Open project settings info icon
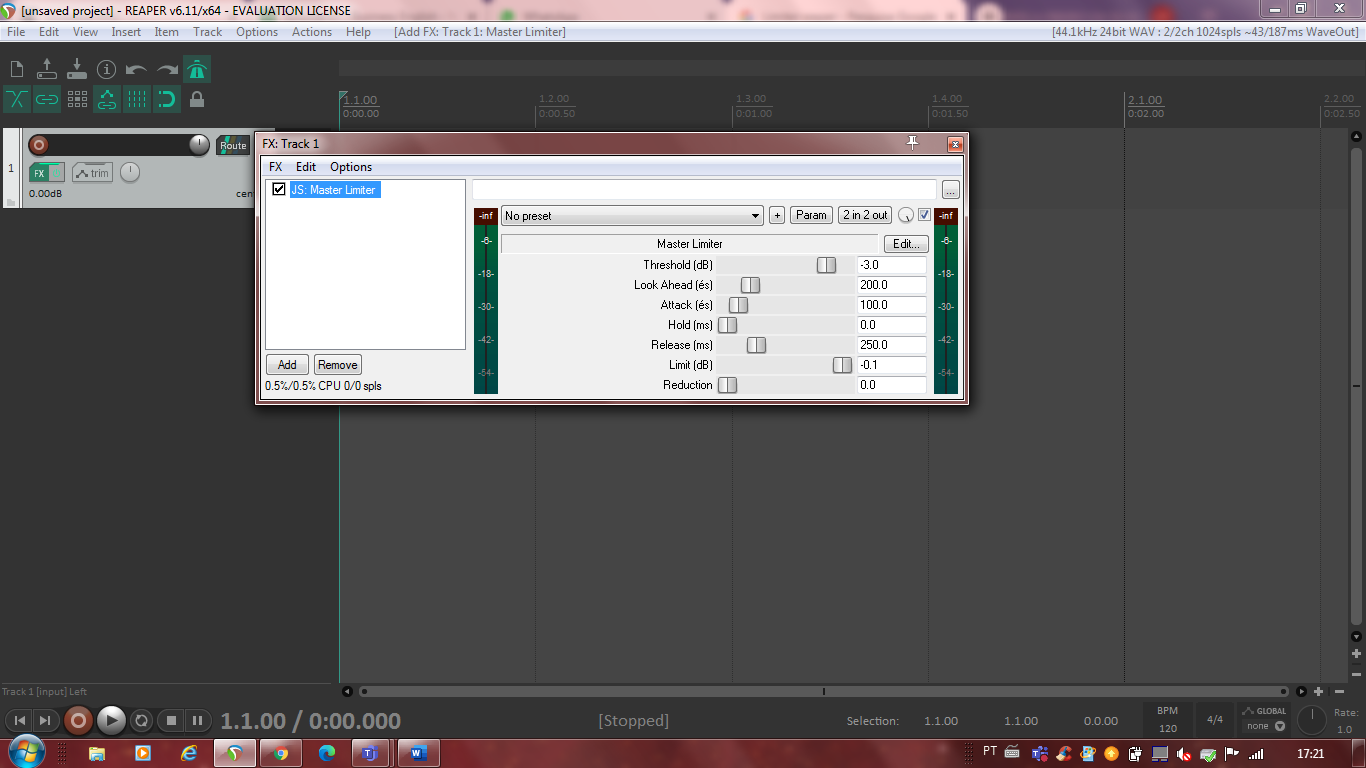This screenshot has height=768, width=1366. [x=107, y=69]
